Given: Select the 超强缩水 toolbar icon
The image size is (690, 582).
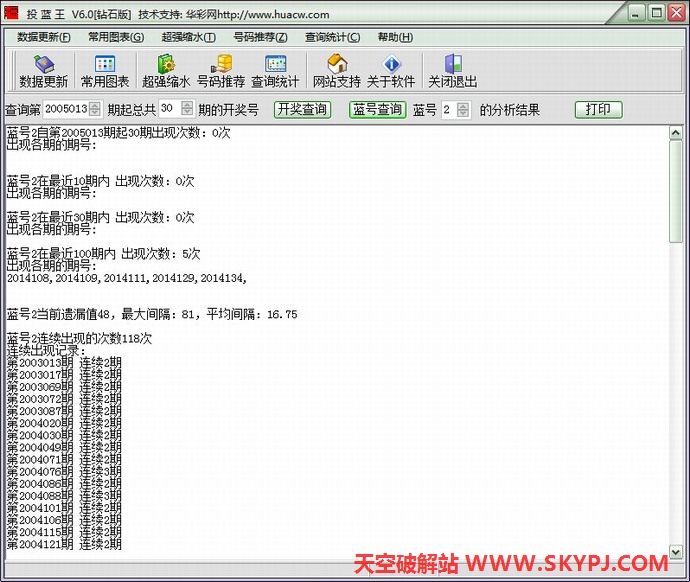Looking at the screenshot, I should pos(165,65).
